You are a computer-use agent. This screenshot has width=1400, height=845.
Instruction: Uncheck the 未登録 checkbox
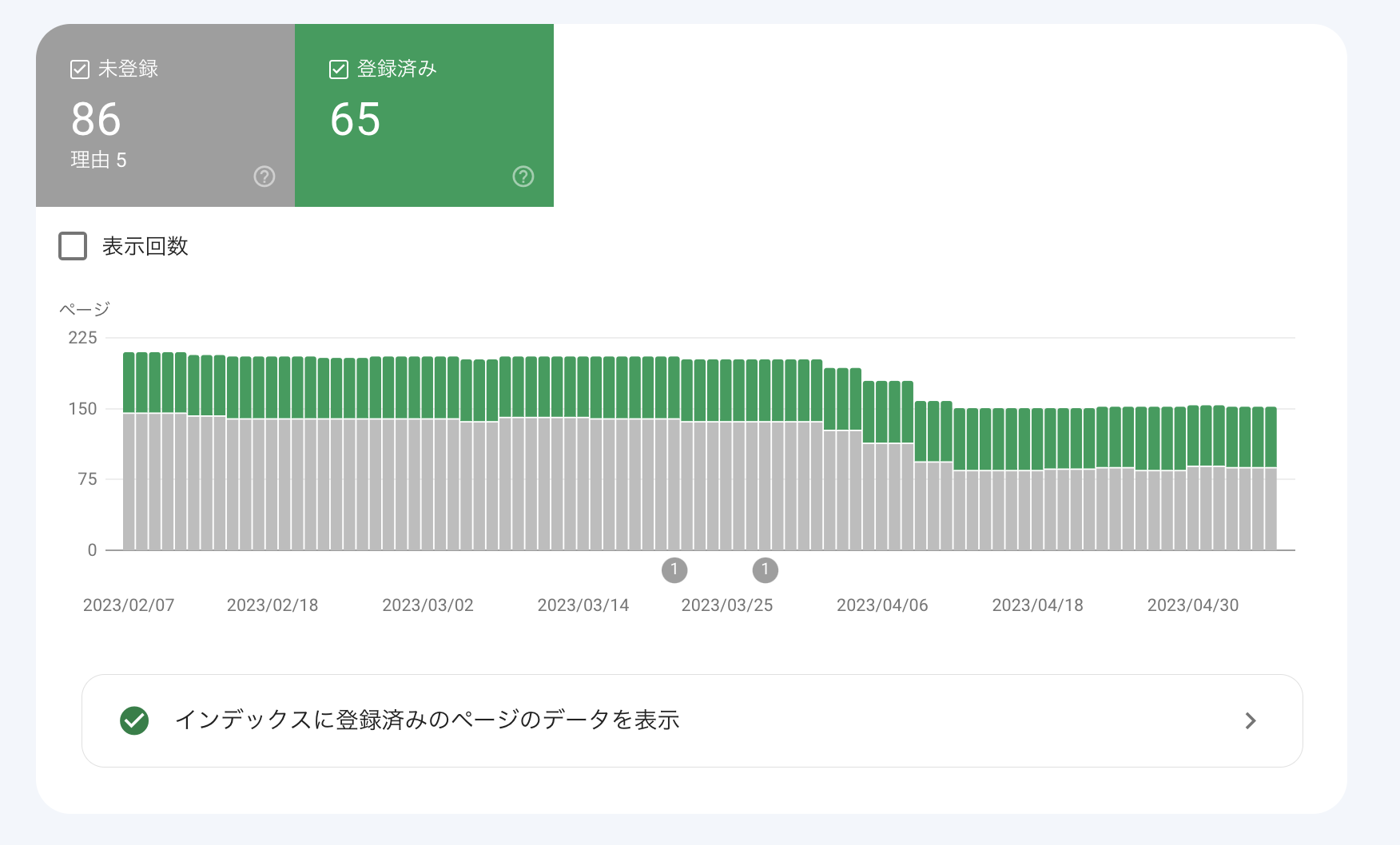click(80, 69)
